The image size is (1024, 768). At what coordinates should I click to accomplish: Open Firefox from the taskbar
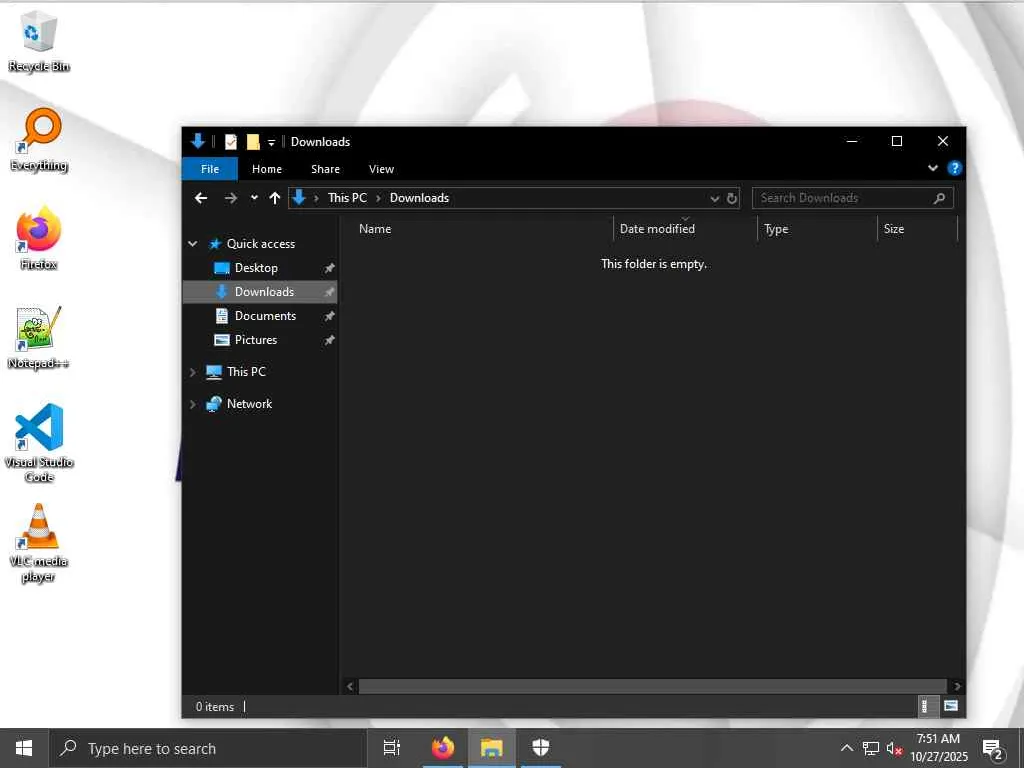coord(443,748)
